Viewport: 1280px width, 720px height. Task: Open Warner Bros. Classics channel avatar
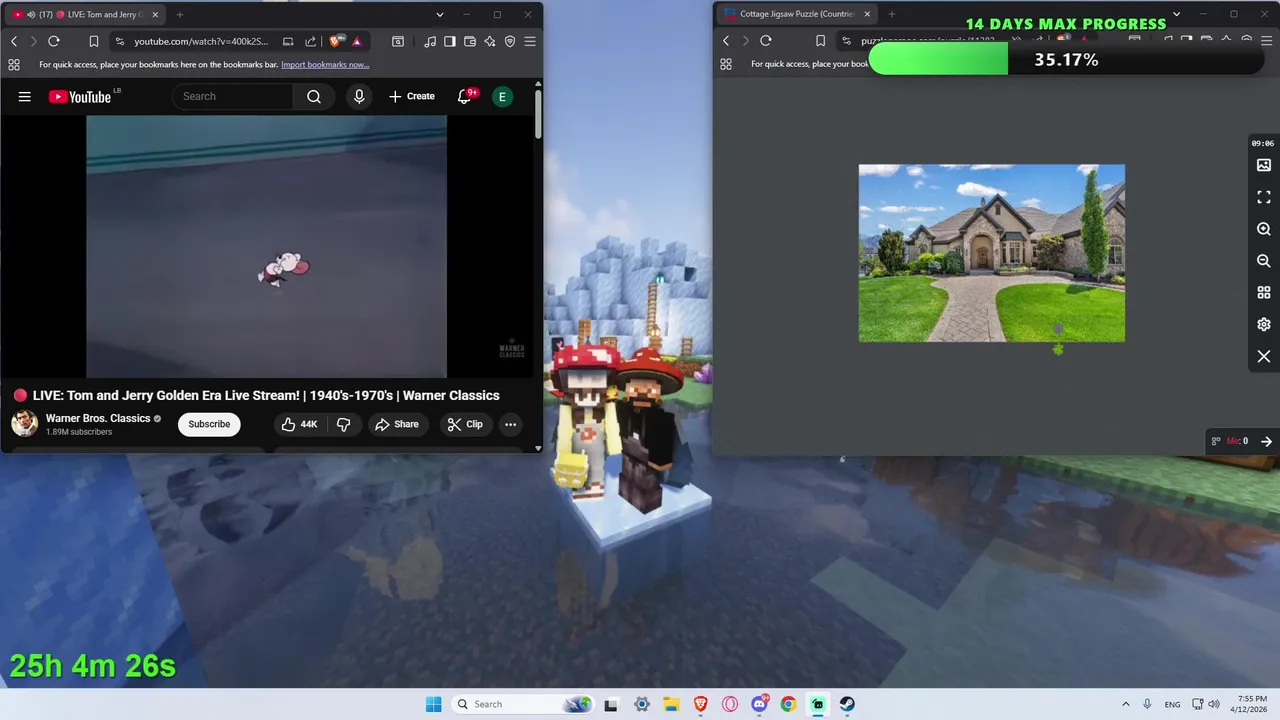(x=24, y=423)
